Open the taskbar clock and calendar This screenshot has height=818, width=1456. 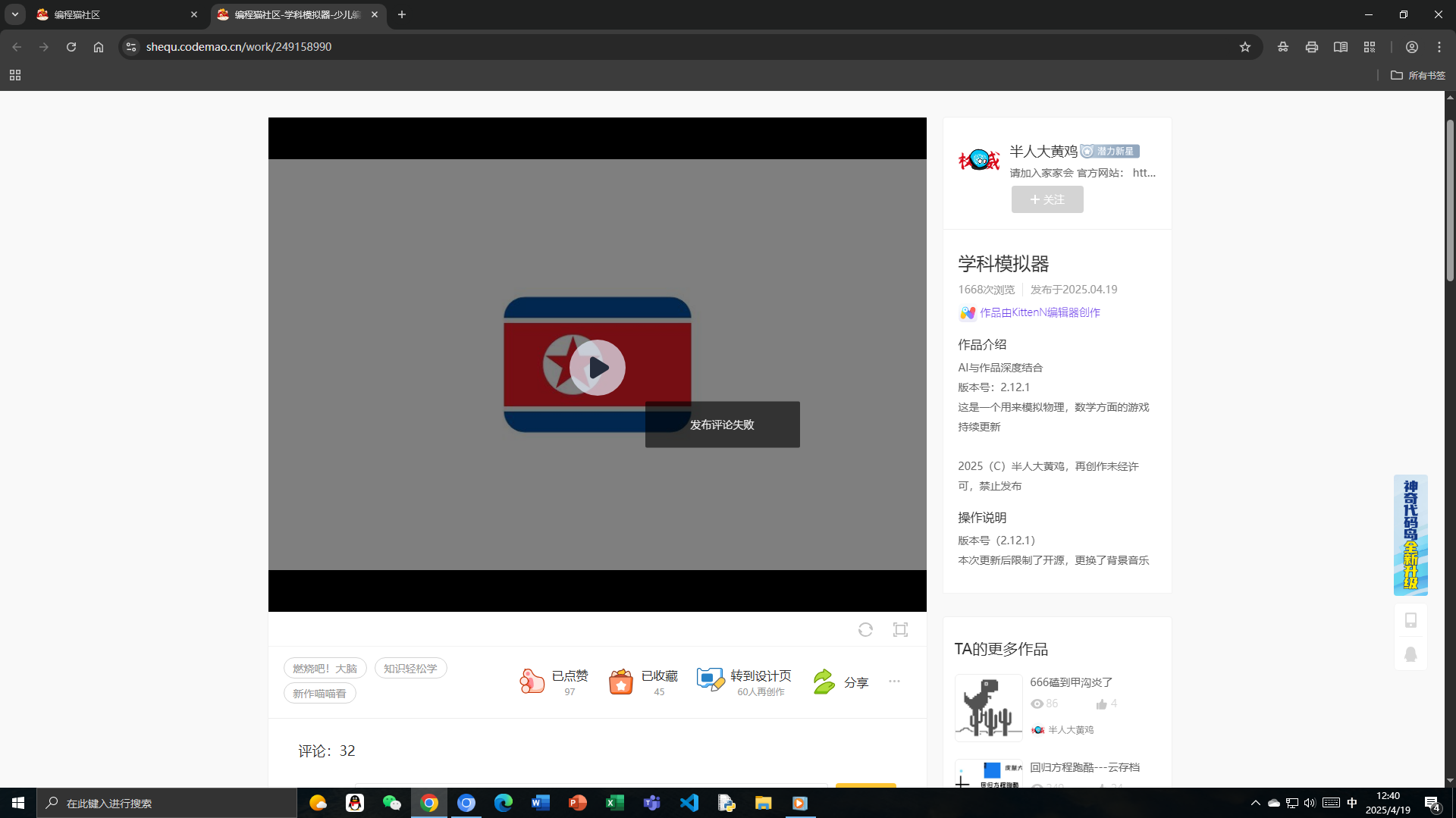pyautogui.click(x=1388, y=803)
